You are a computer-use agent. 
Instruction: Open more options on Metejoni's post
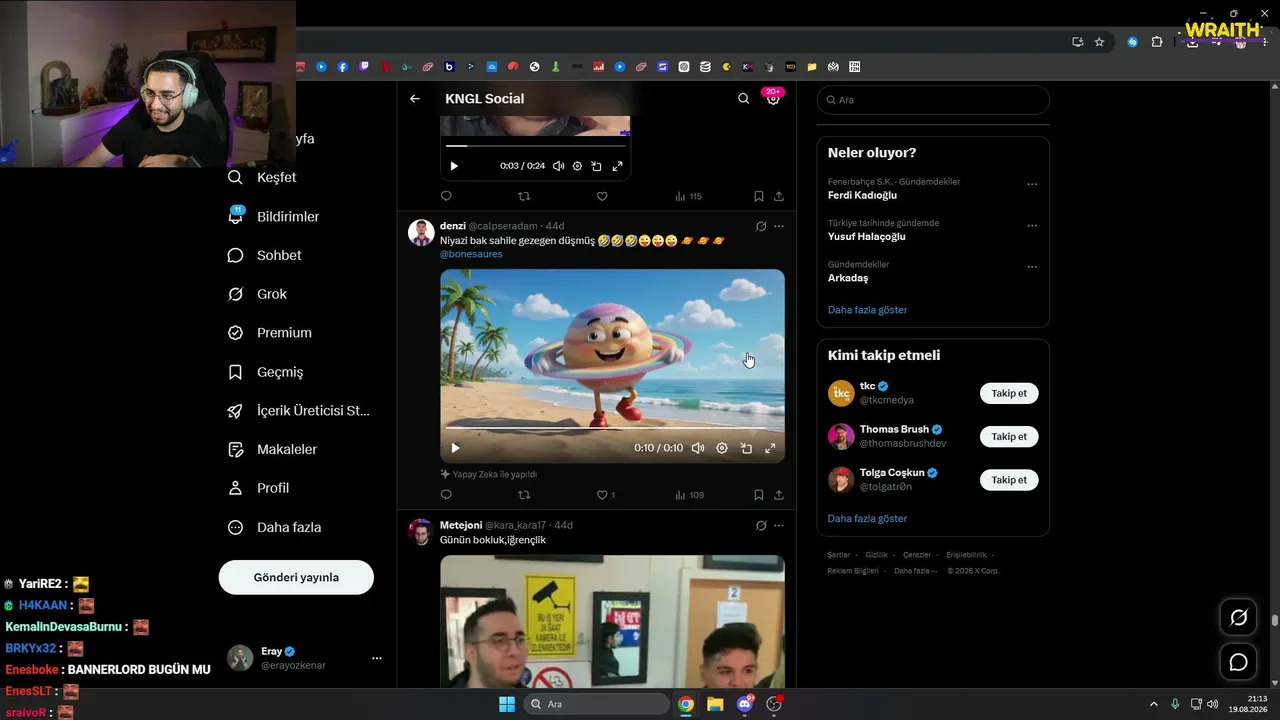tap(779, 525)
